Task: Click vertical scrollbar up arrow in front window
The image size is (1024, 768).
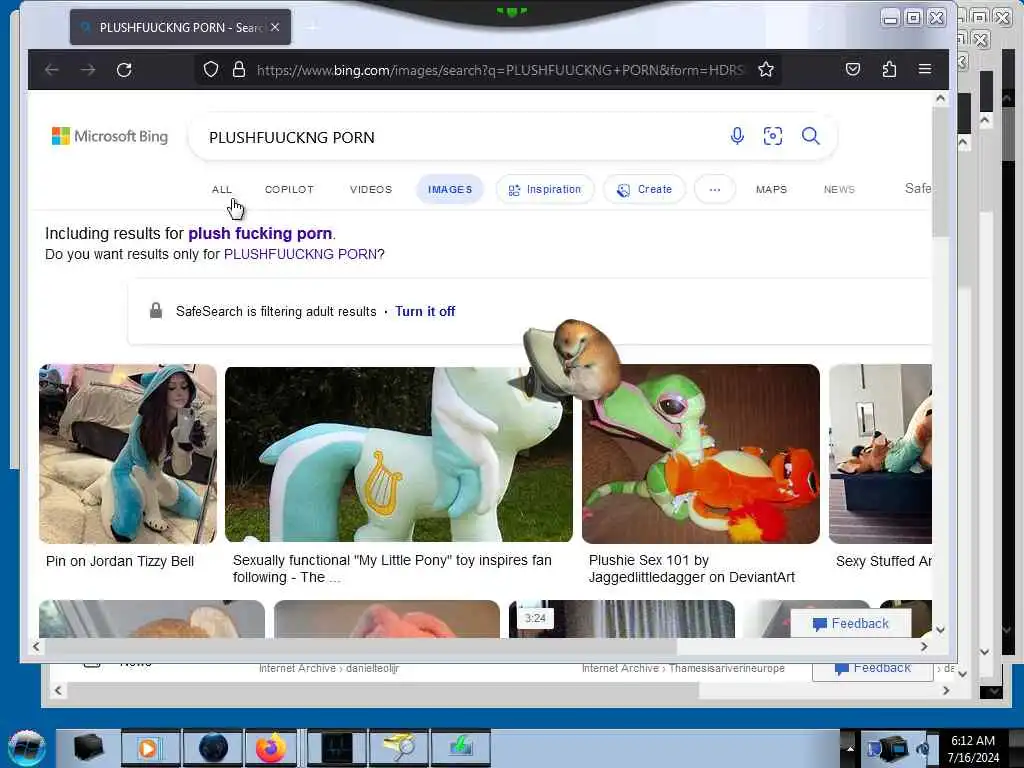Action: pos(940,99)
